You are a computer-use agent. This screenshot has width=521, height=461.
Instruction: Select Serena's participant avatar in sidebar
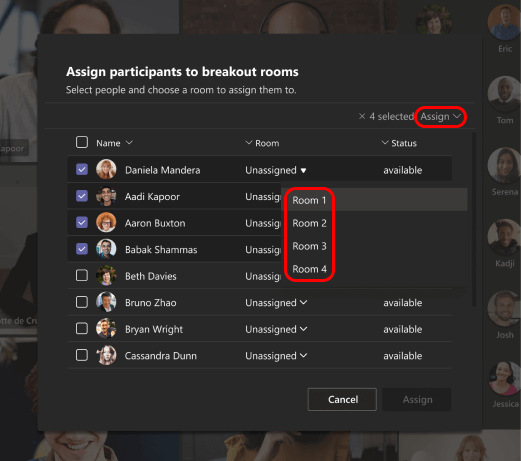[x=505, y=165]
